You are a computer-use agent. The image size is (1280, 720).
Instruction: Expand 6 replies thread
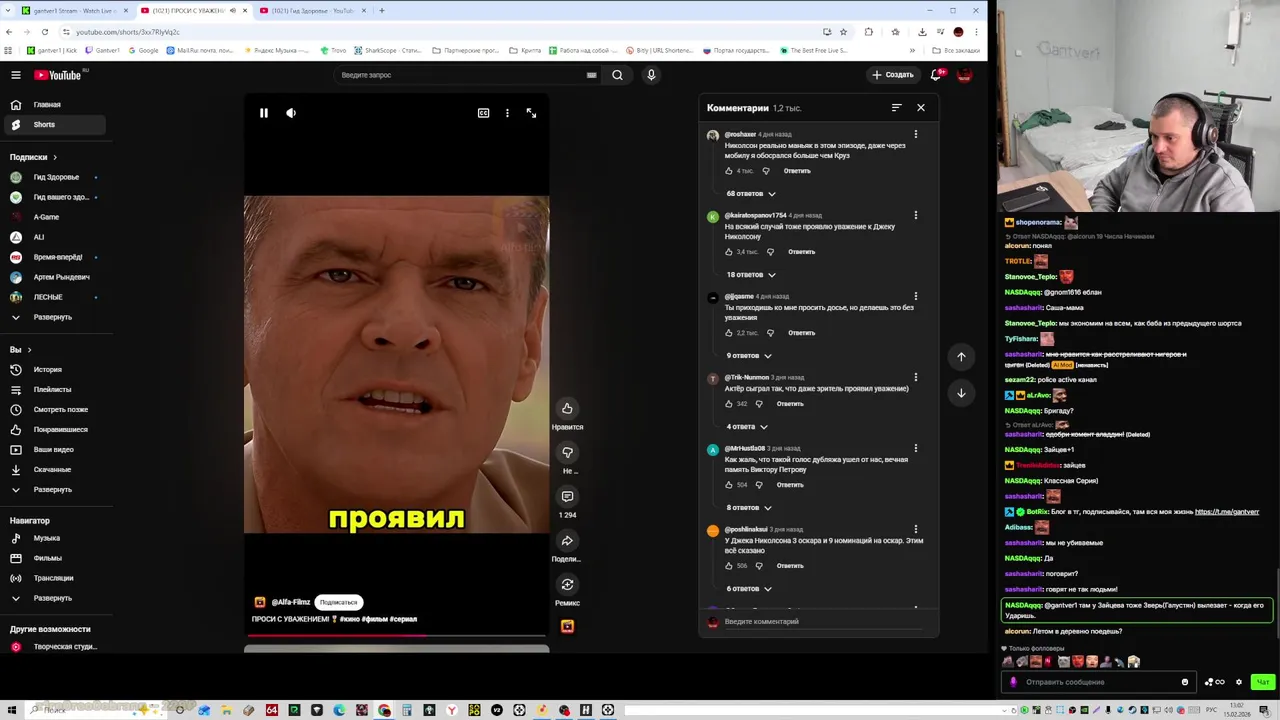749,589
